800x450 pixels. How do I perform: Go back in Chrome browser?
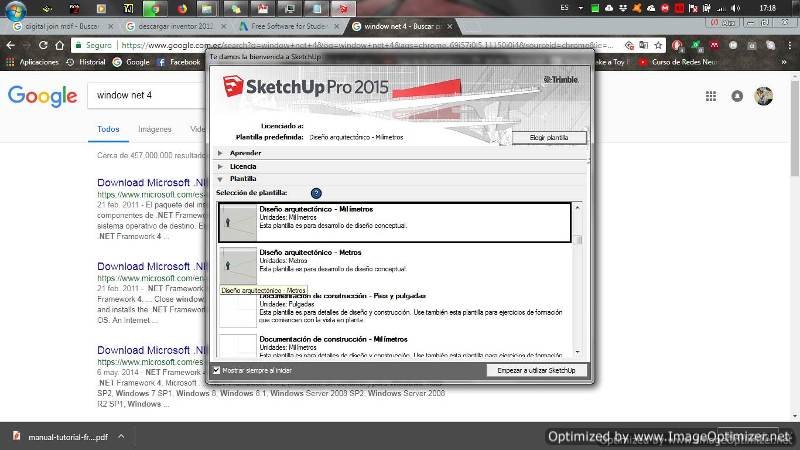click(11, 45)
